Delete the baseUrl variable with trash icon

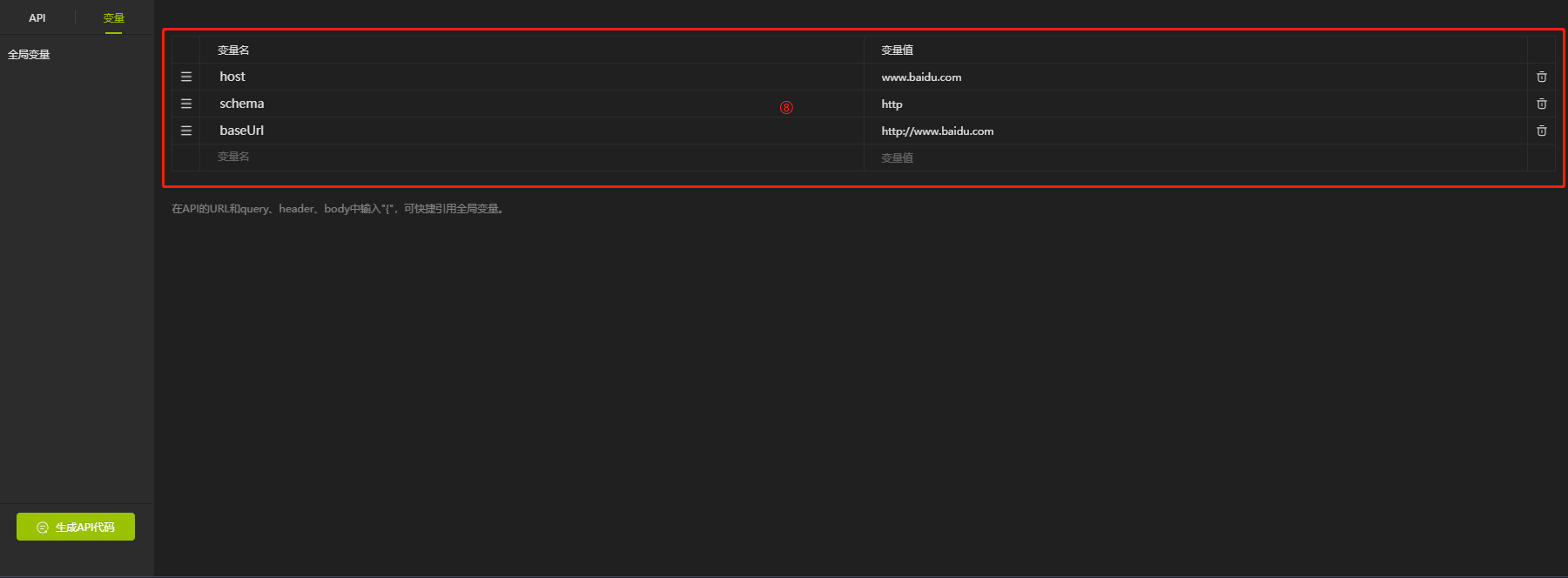[x=1542, y=131]
